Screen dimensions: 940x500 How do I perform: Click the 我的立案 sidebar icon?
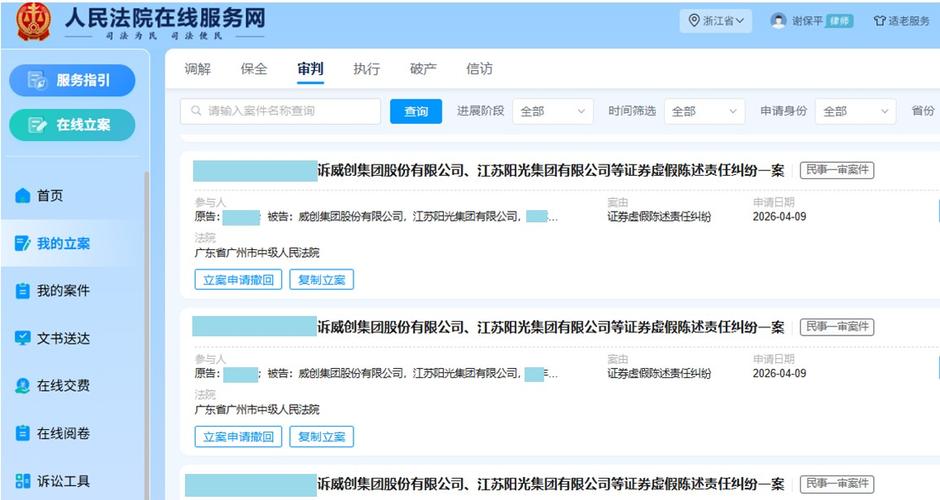22,243
